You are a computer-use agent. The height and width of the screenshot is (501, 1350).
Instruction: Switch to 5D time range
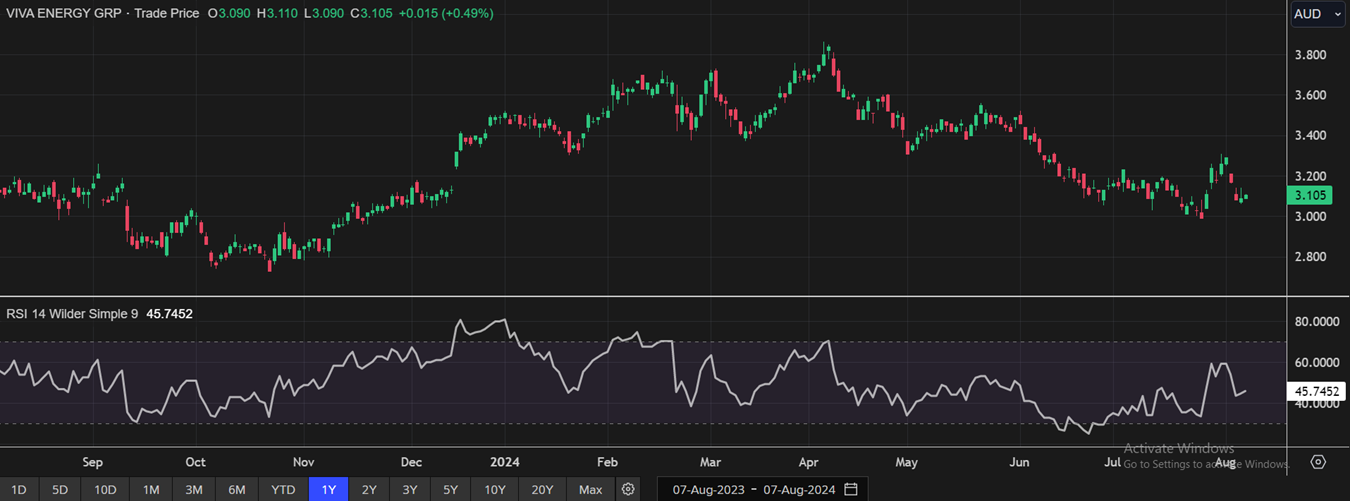click(x=60, y=489)
